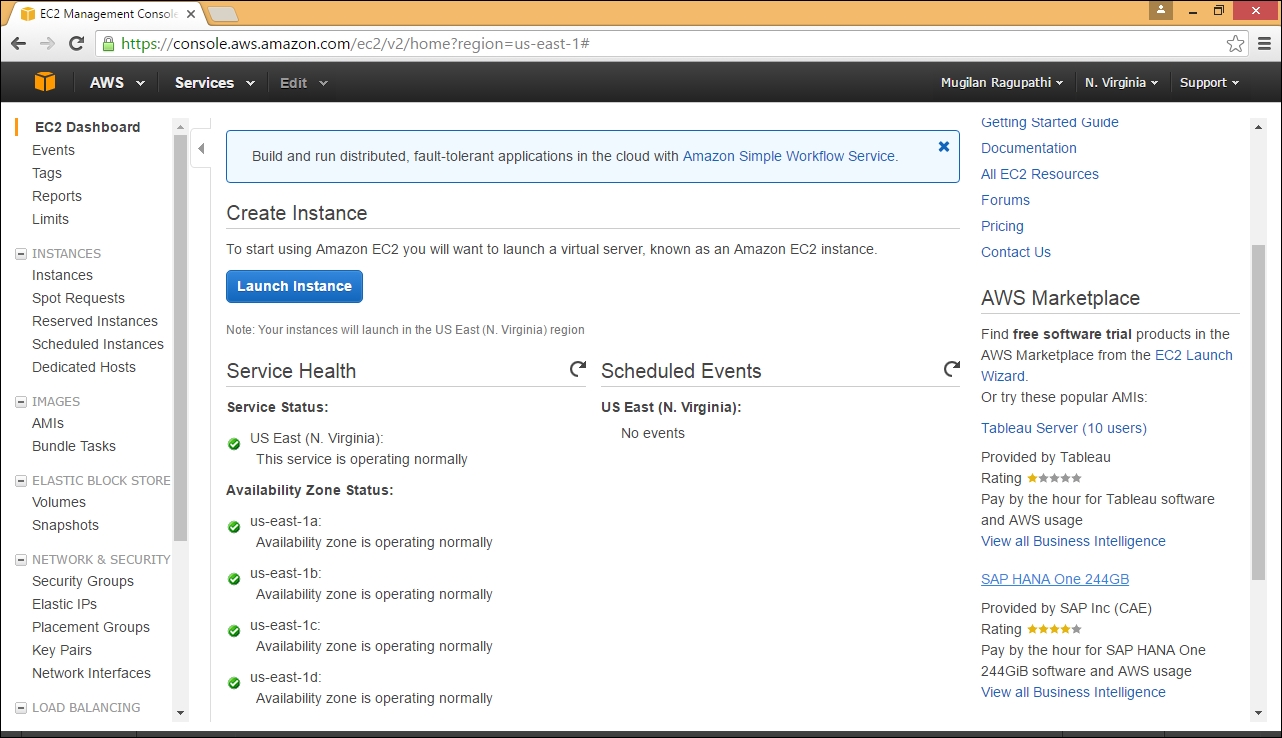Open Key Pairs in the sidebar

coord(62,650)
